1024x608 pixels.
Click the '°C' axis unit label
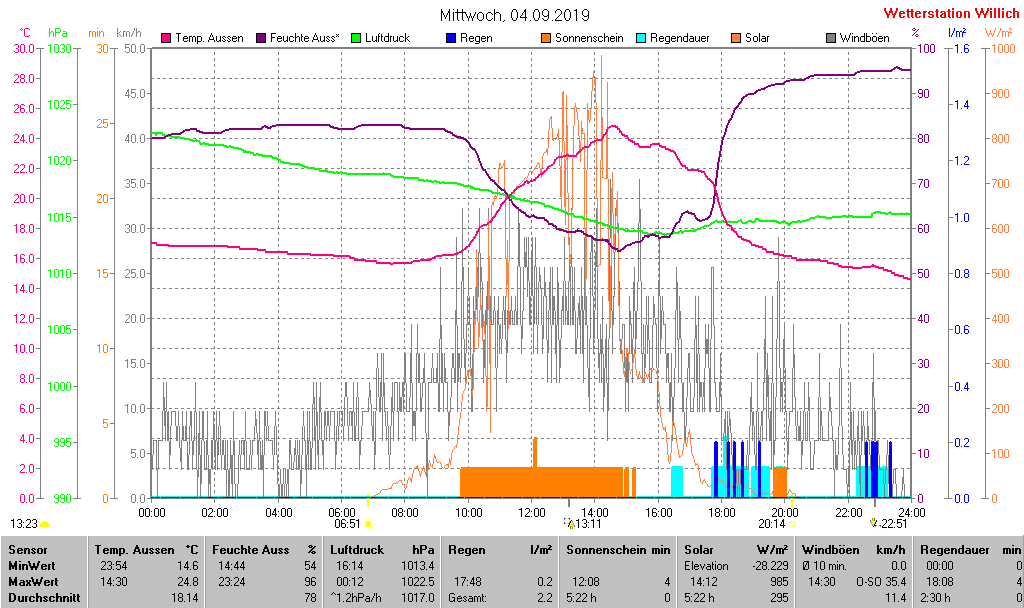(x=25, y=33)
